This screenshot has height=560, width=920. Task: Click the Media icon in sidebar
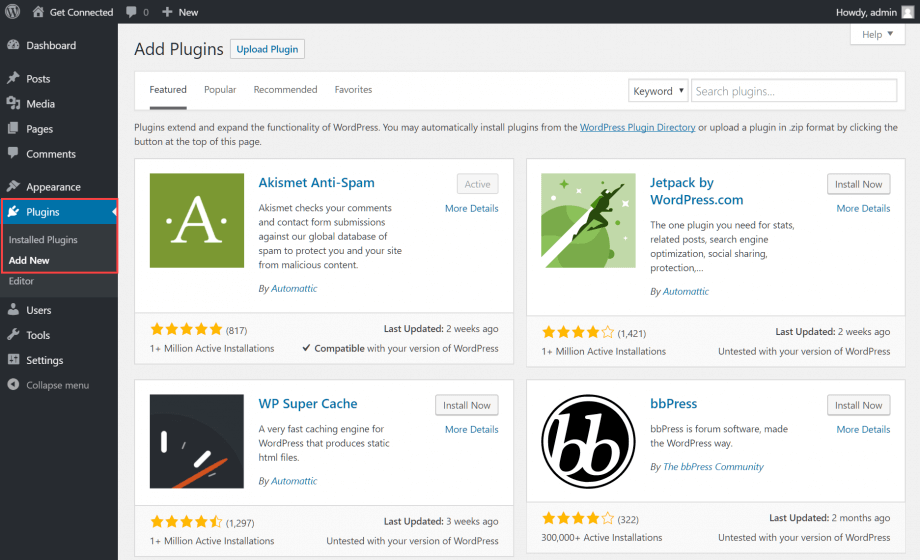point(13,103)
